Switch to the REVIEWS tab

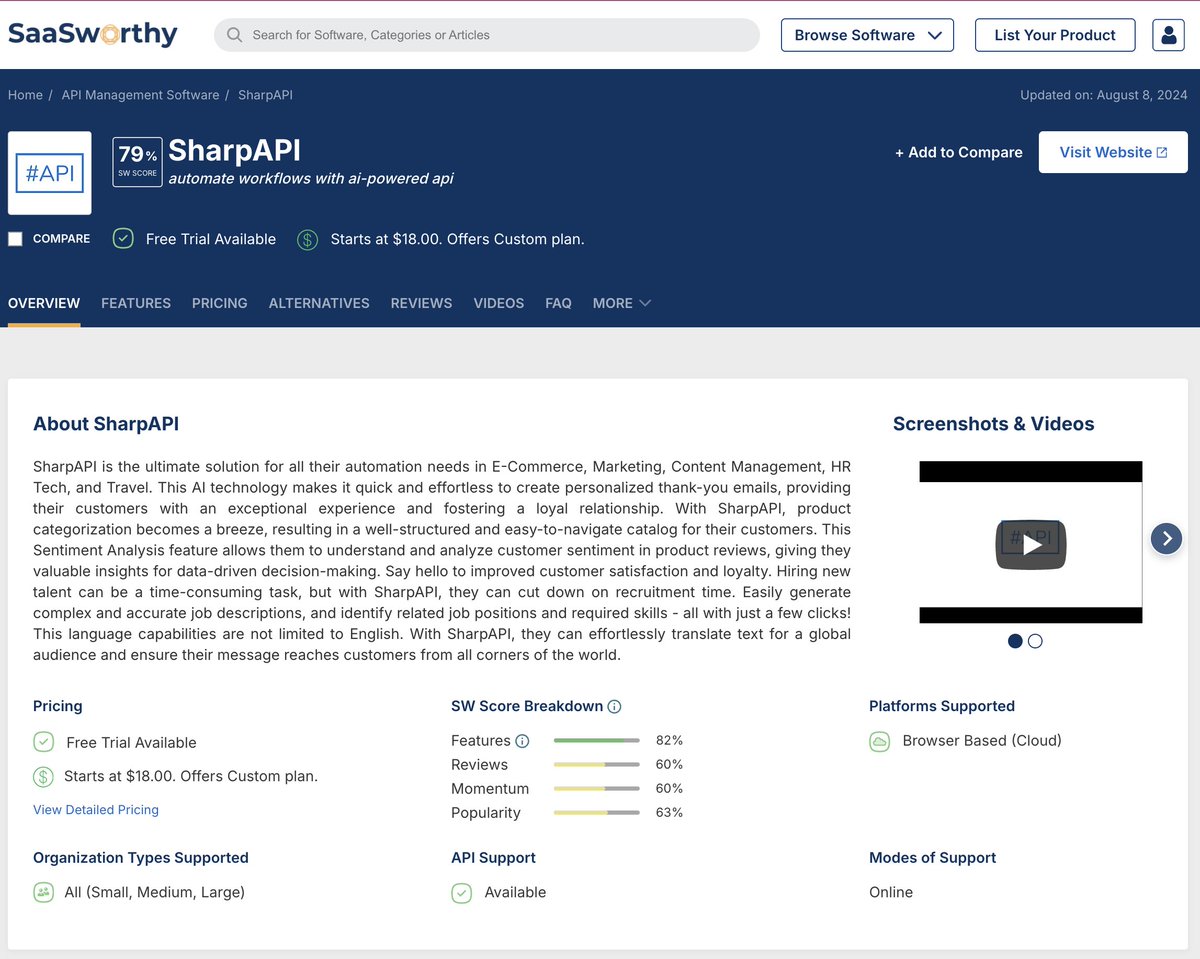pyautogui.click(x=421, y=303)
